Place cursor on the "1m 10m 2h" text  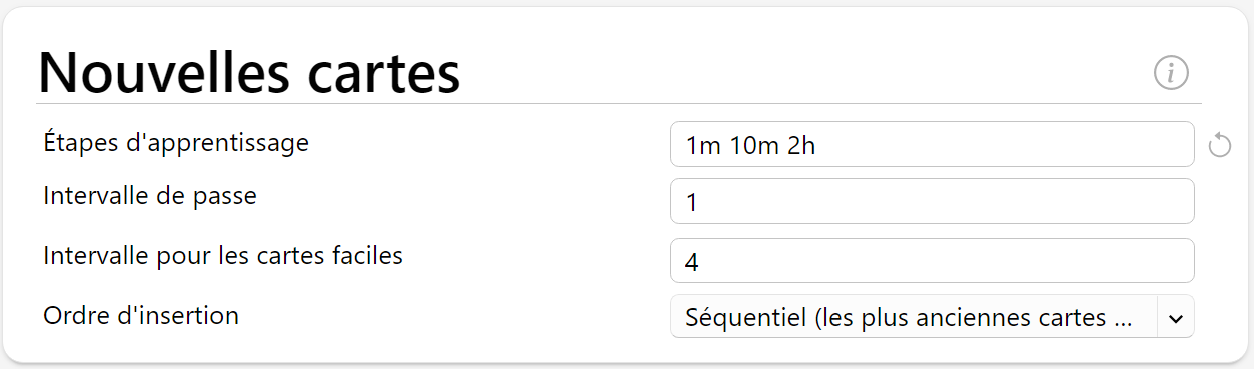(751, 146)
